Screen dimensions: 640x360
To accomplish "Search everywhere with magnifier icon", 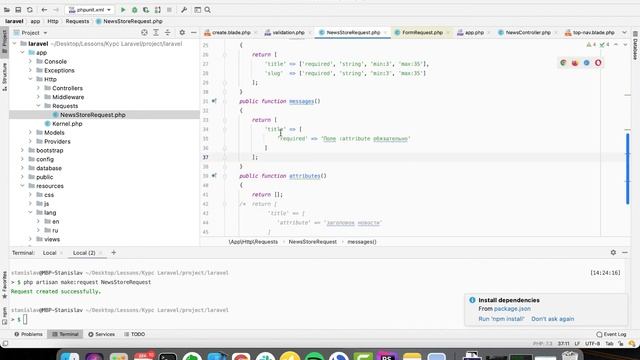I will 207,10.
